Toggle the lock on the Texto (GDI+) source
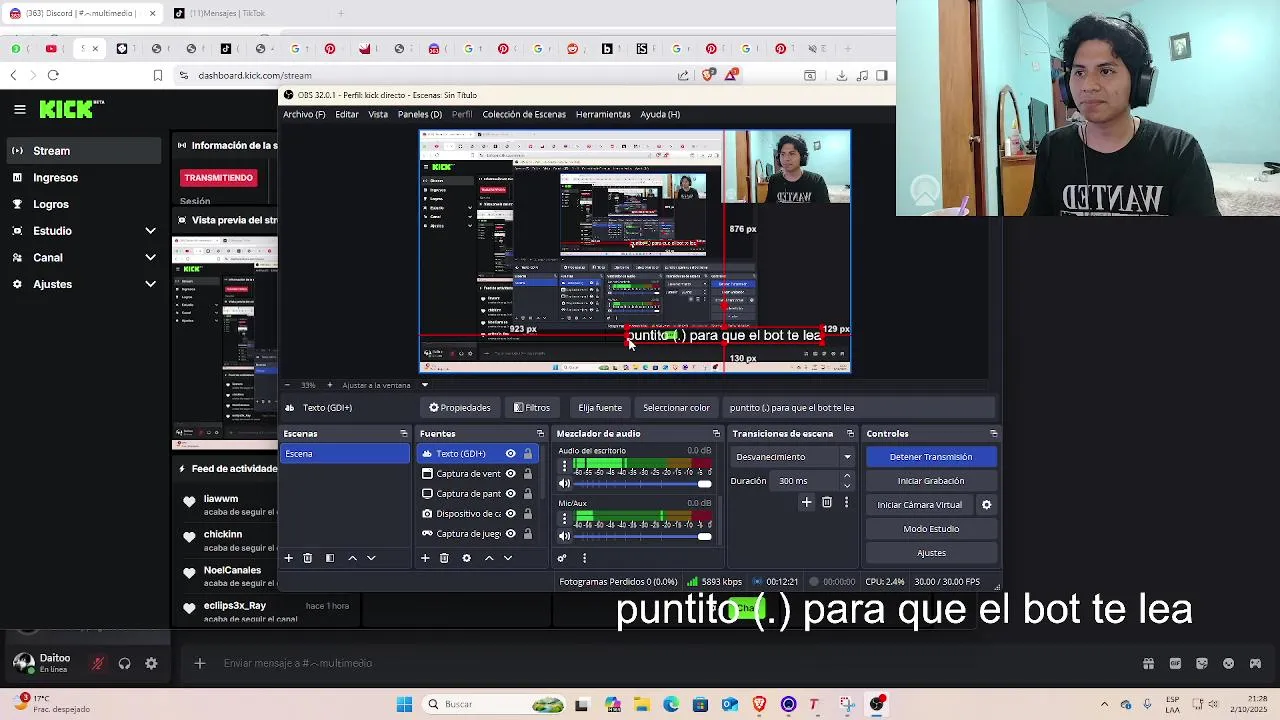This screenshot has height=720, width=1280. 528,454
